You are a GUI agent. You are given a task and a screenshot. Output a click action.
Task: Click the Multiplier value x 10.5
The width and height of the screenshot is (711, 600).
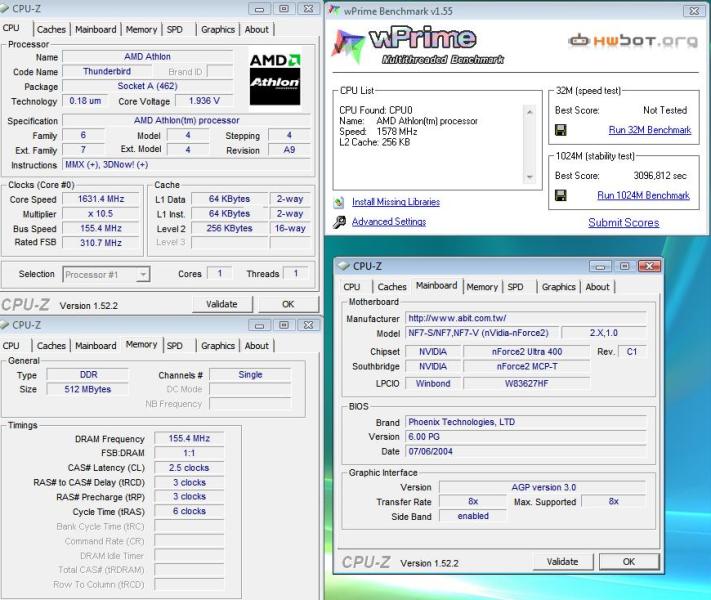[x=101, y=214]
